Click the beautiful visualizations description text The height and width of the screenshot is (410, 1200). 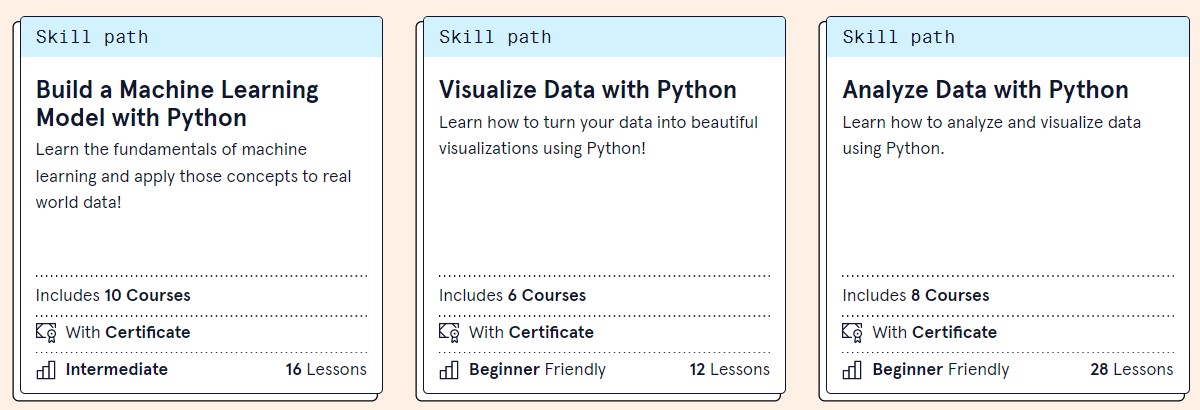point(598,135)
